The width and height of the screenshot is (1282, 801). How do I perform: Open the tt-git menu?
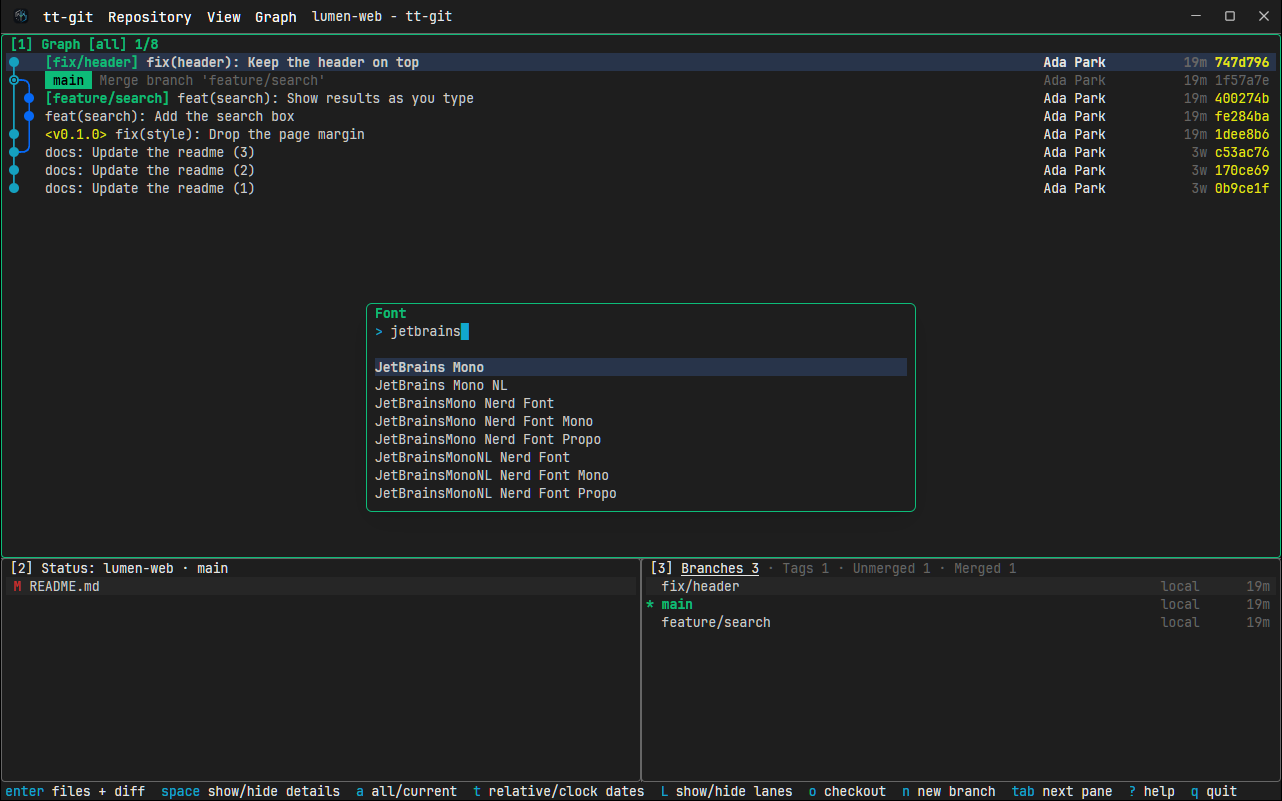(x=66, y=17)
